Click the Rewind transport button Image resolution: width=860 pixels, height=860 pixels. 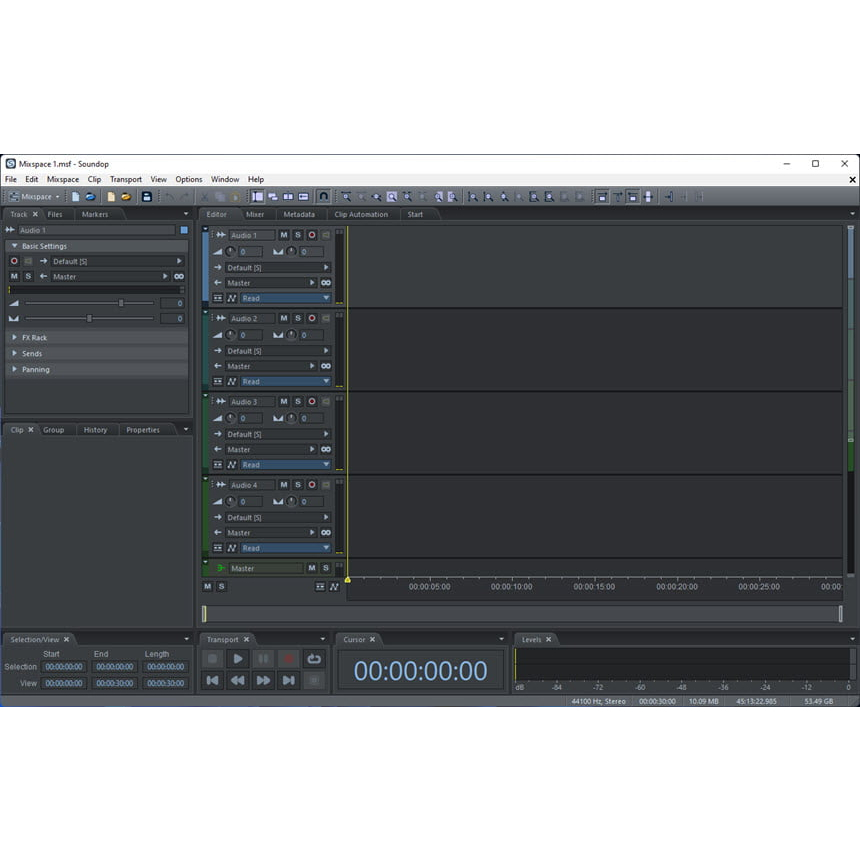(238, 680)
